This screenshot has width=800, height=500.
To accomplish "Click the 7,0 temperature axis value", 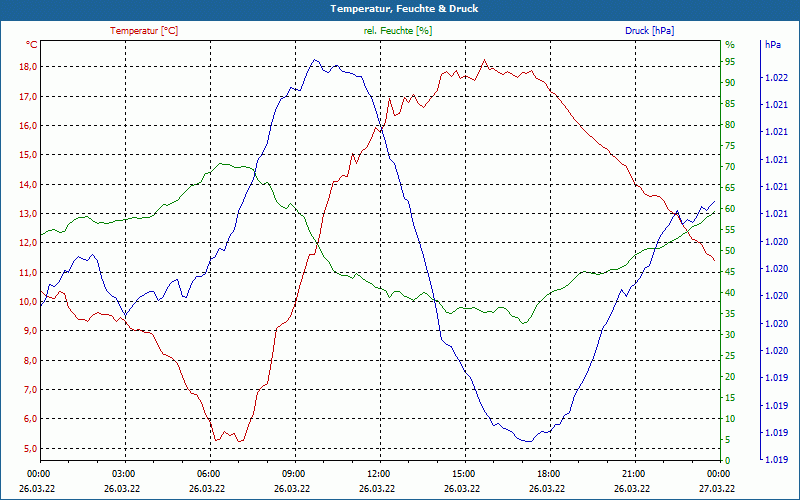I will point(30,389).
